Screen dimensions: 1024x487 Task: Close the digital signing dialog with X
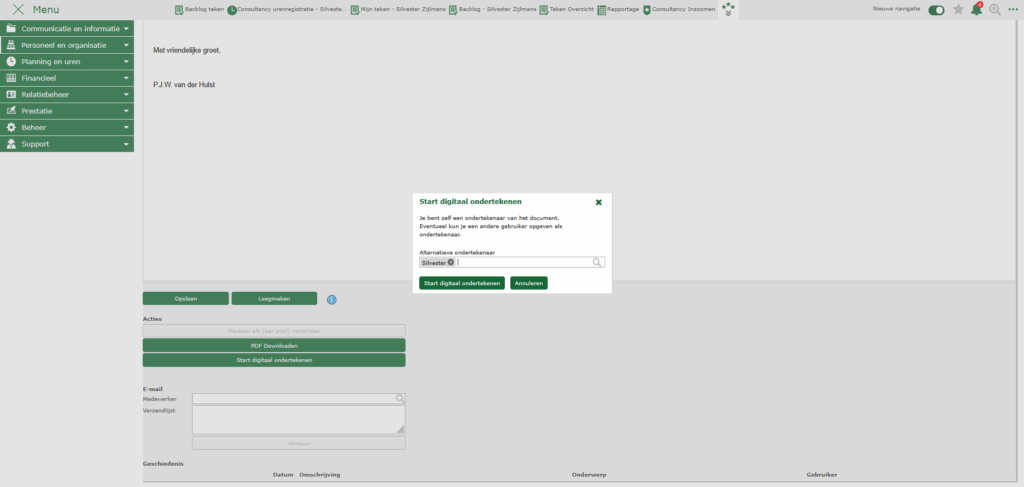pyautogui.click(x=599, y=202)
